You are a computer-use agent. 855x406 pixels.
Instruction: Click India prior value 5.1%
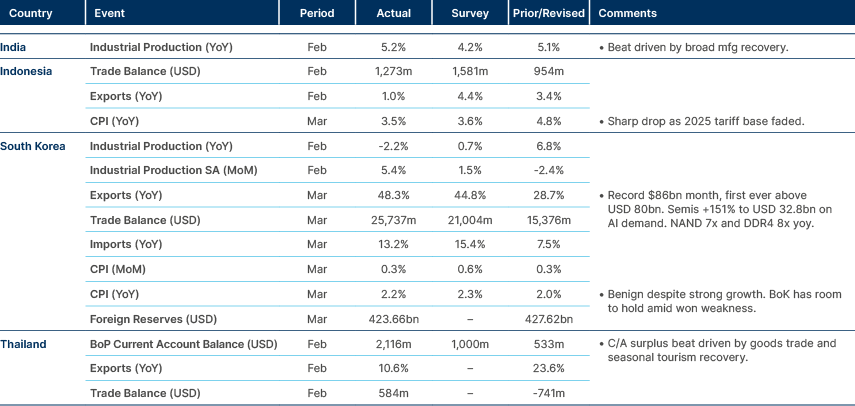549,47
